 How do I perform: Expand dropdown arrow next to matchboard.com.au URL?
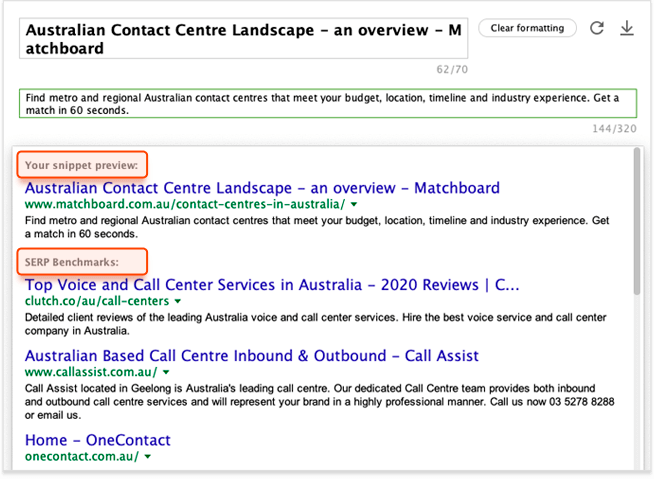[354, 204]
